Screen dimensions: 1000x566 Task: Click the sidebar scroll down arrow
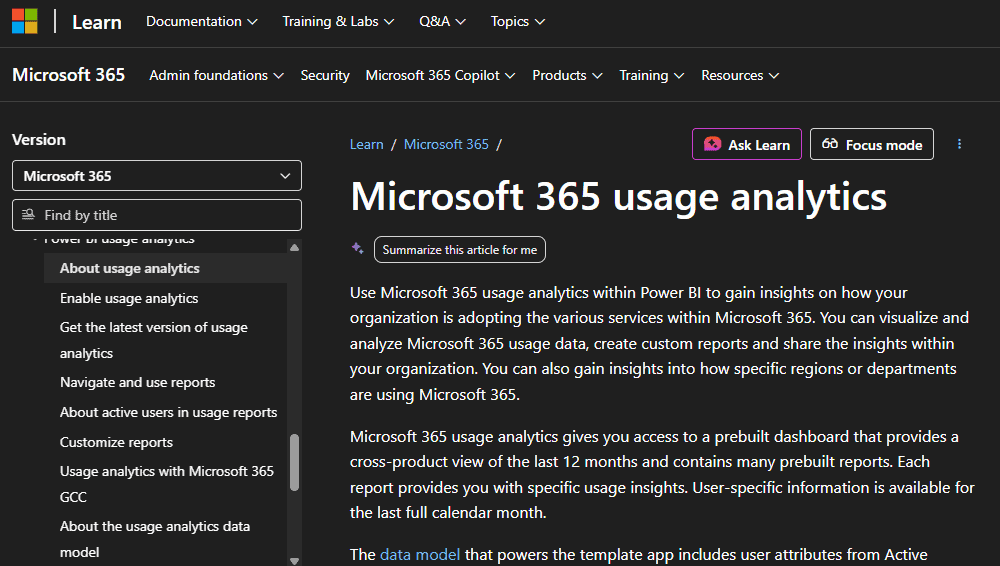pyautogui.click(x=294, y=561)
